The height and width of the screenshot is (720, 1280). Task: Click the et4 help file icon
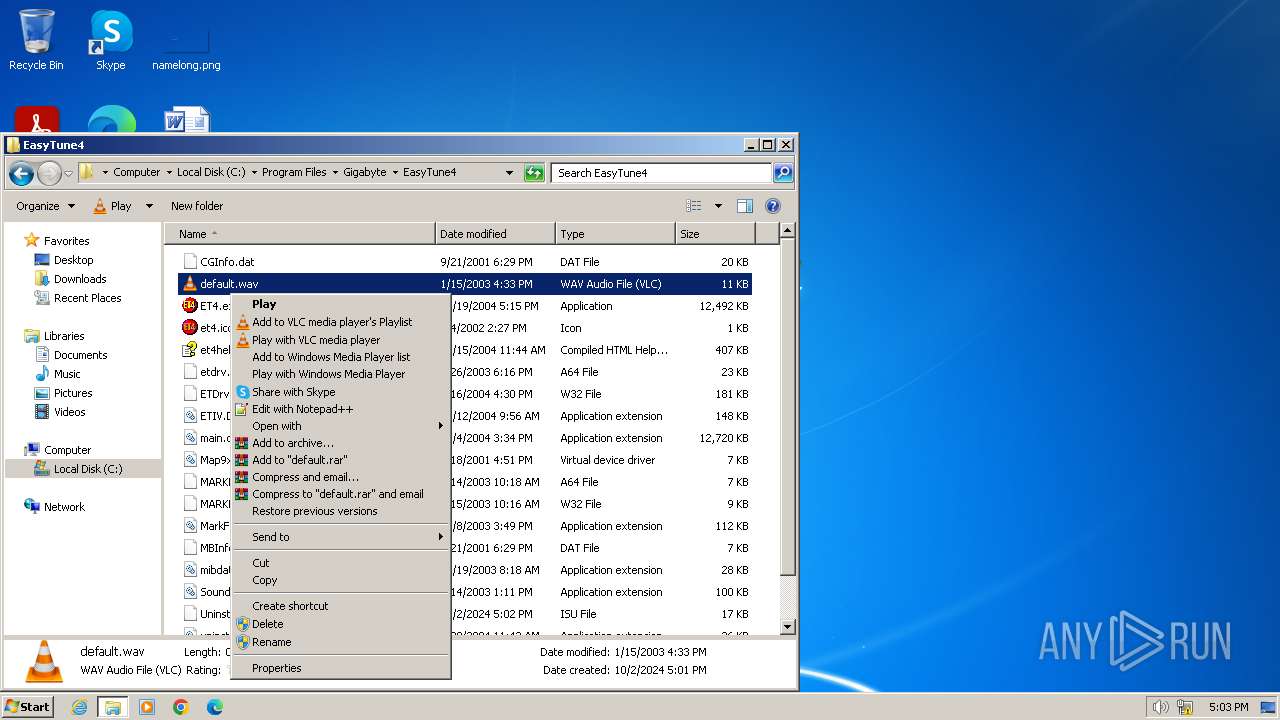click(190, 350)
